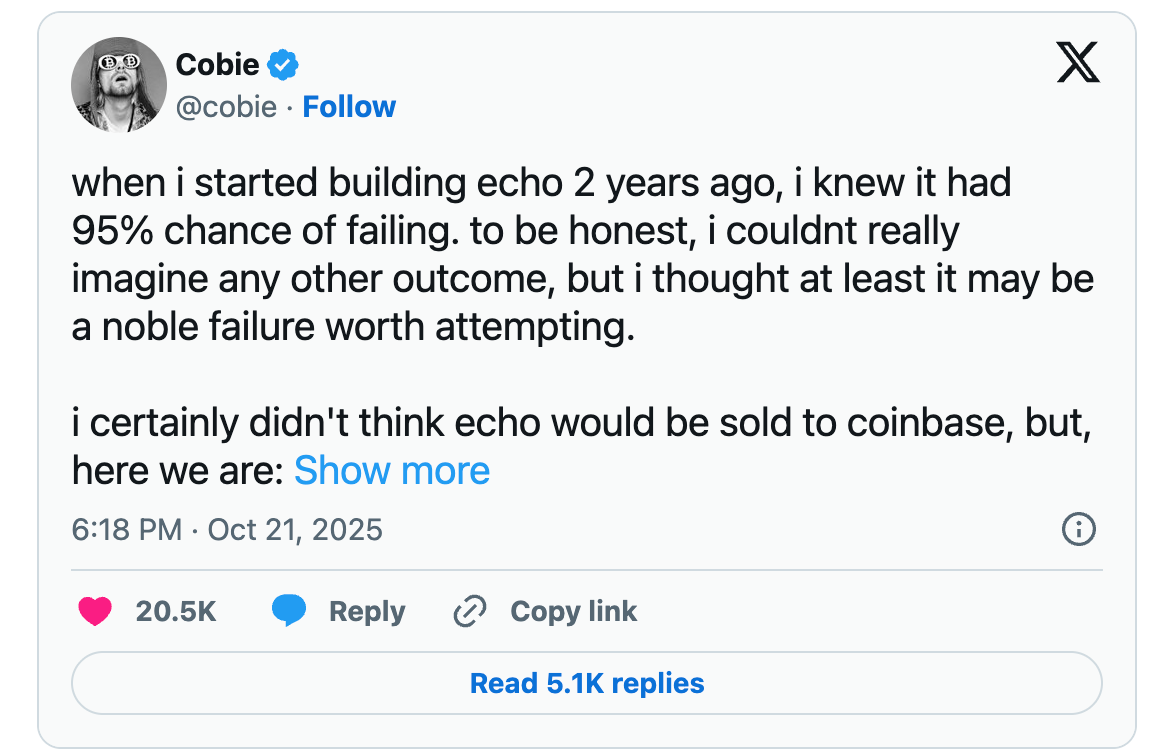Select the 20.5K like count
The height and width of the screenshot is (754, 1156).
[176, 611]
